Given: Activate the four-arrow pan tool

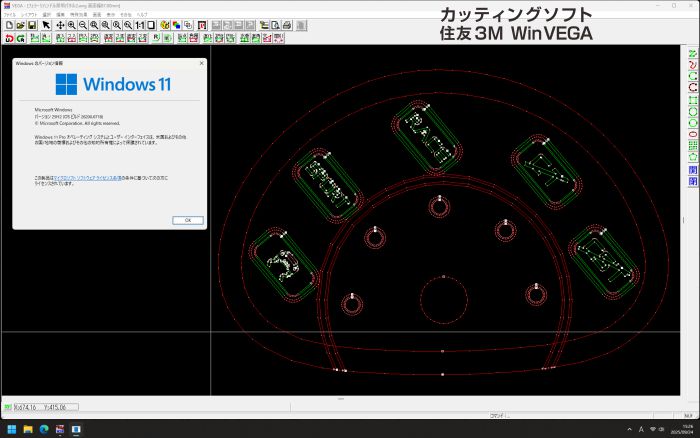Looking at the screenshot, I should click(60, 25).
